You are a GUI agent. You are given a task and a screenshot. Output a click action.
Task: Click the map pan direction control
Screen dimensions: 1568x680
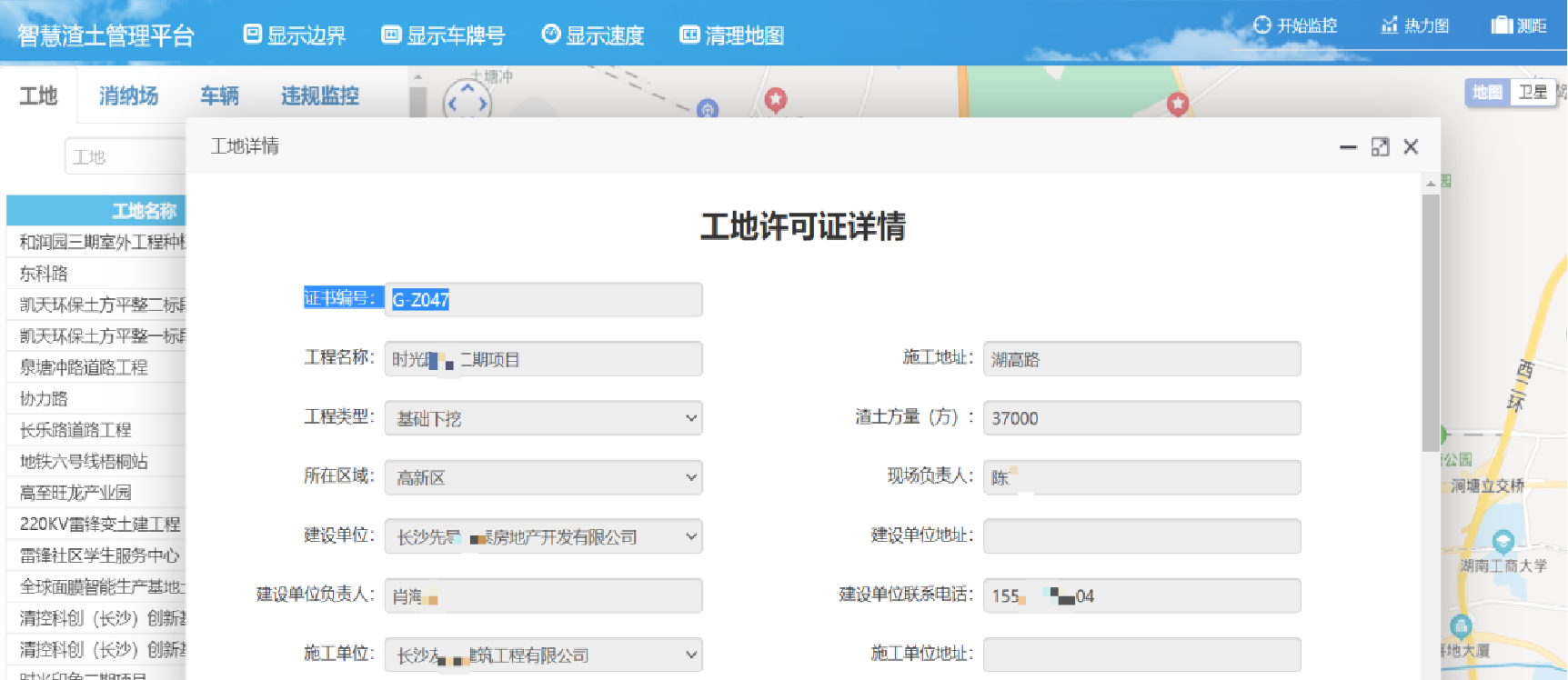click(x=467, y=102)
